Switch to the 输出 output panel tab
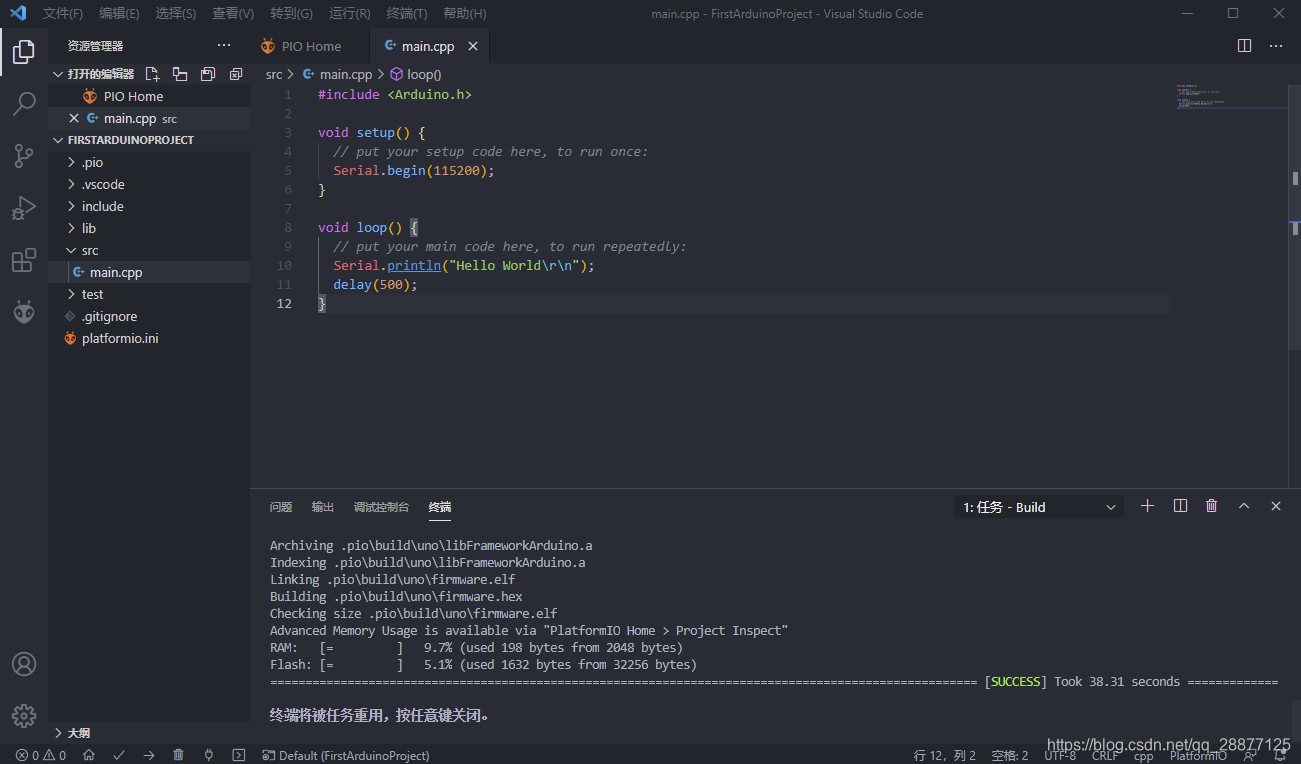The height and width of the screenshot is (764, 1301). tap(323, 507)
